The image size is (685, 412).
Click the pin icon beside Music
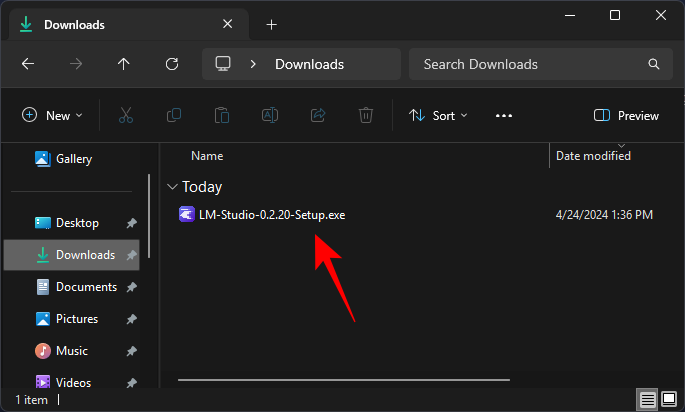pyautogui.click(x=131, y=351)
